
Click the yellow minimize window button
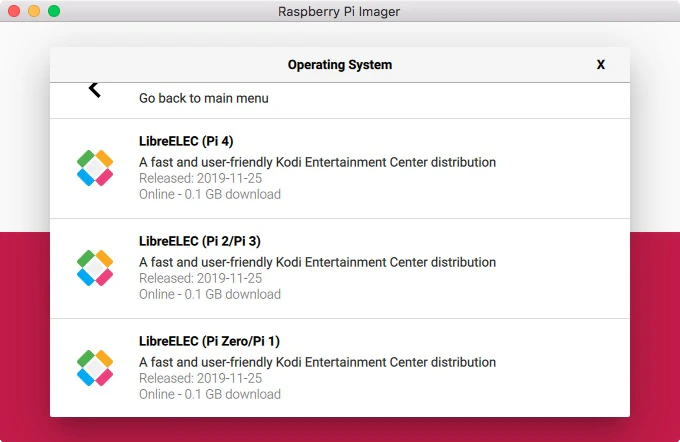(x=34, y=11)
